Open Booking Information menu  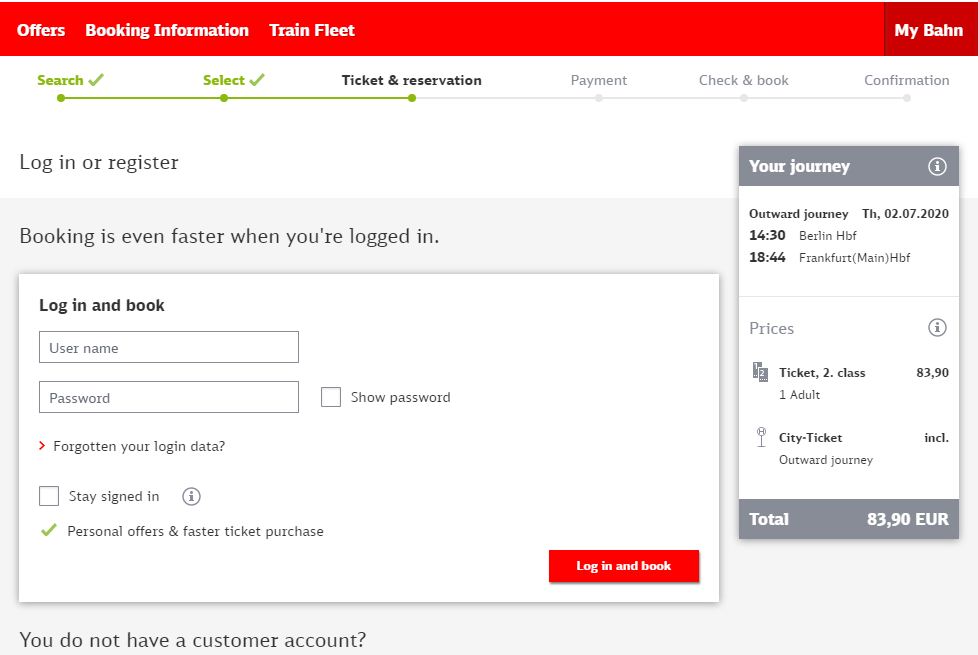click(x=167, y=30)
